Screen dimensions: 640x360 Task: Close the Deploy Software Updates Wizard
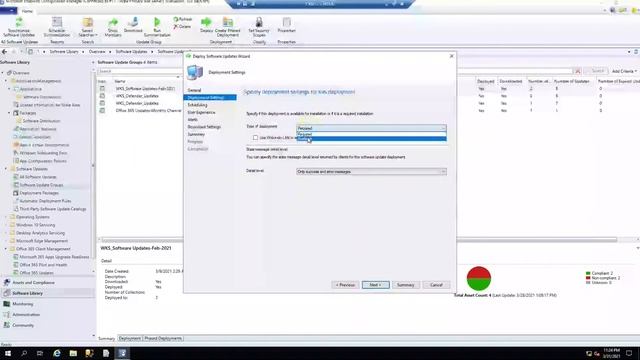[x=451, y=56]
